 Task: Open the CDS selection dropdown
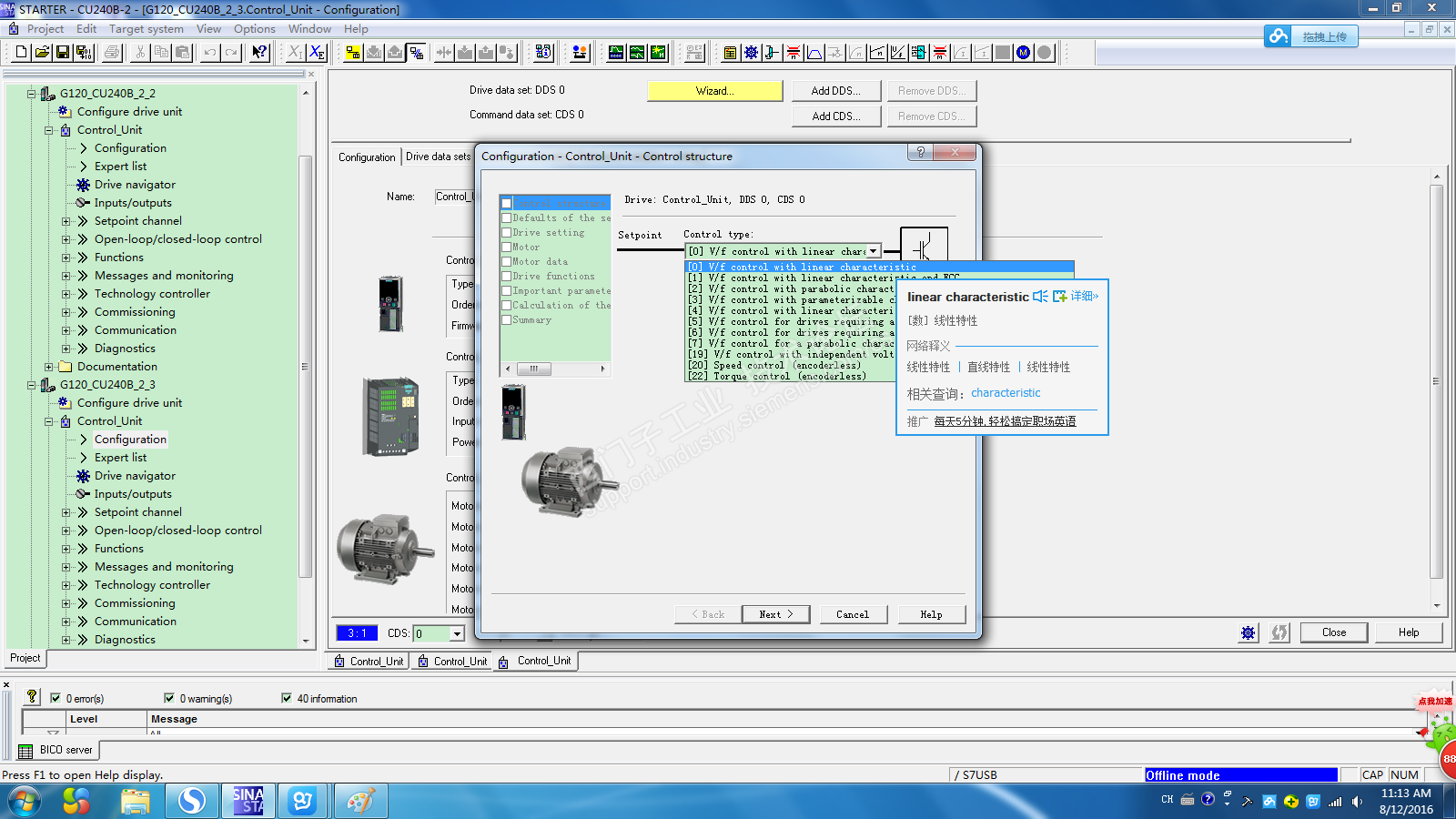(x=457, y=633)
